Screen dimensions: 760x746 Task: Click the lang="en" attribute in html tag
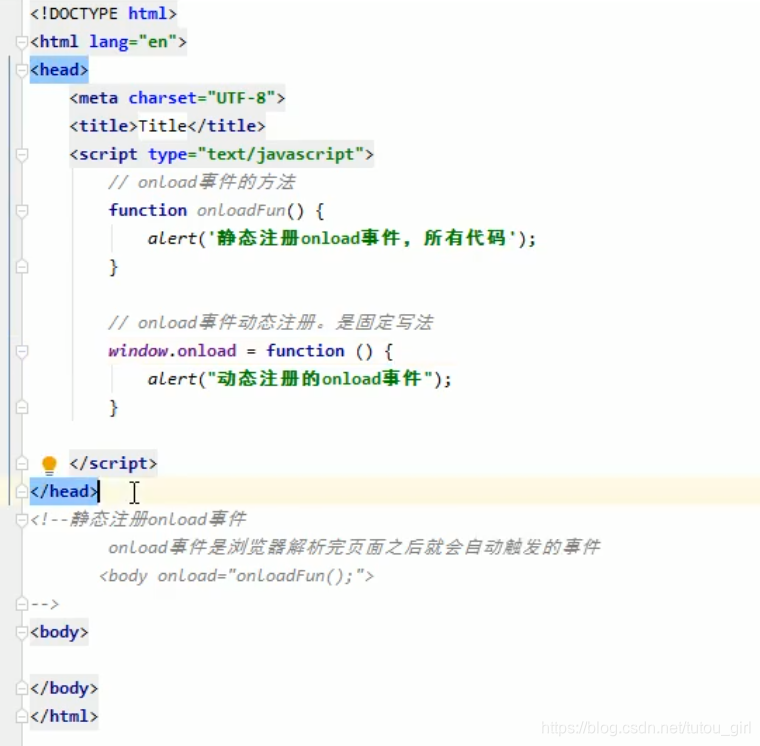point(133,42)
